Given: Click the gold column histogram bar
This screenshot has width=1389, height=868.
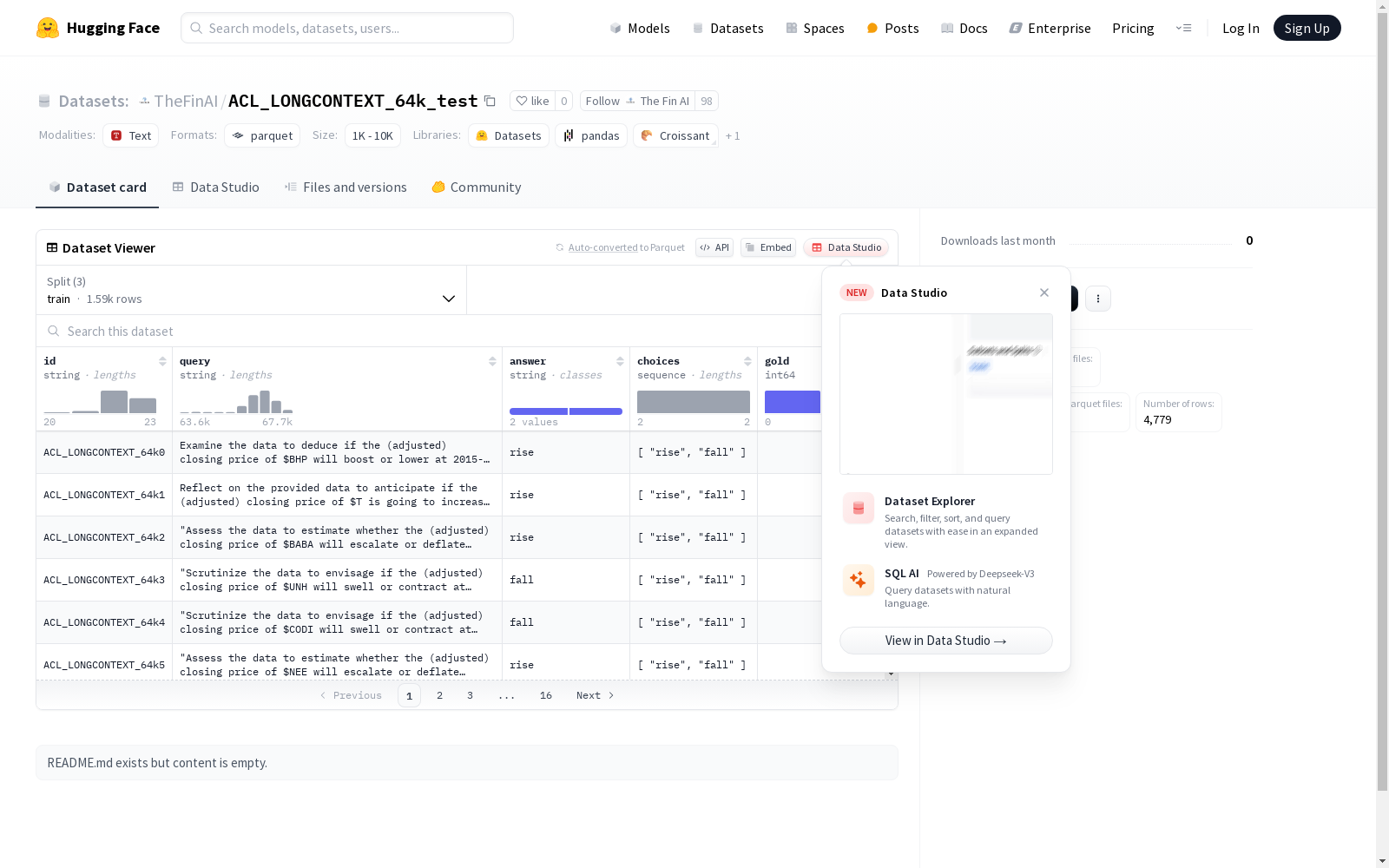Looking at the screenshot, I should point(793,402).
